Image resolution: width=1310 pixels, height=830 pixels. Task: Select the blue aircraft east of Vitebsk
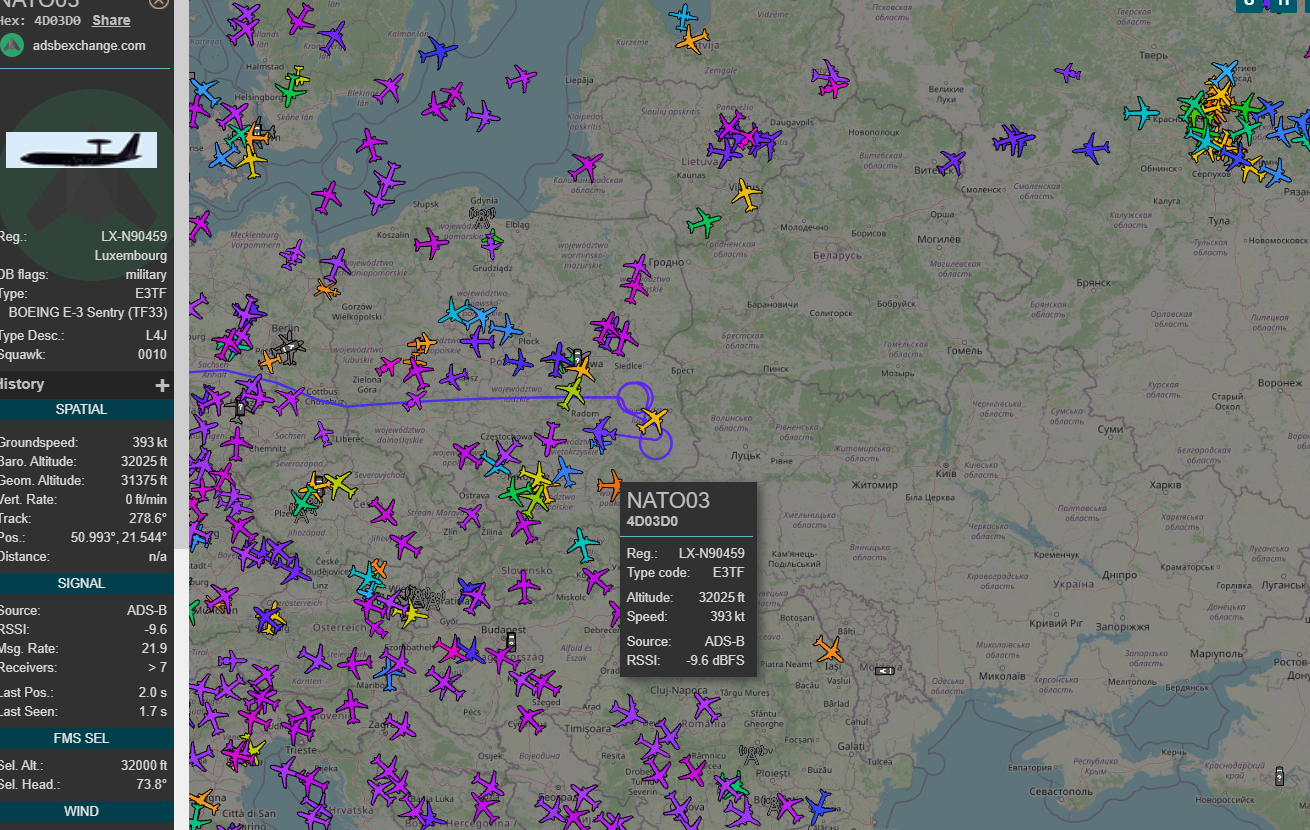tap(1090, 150)
